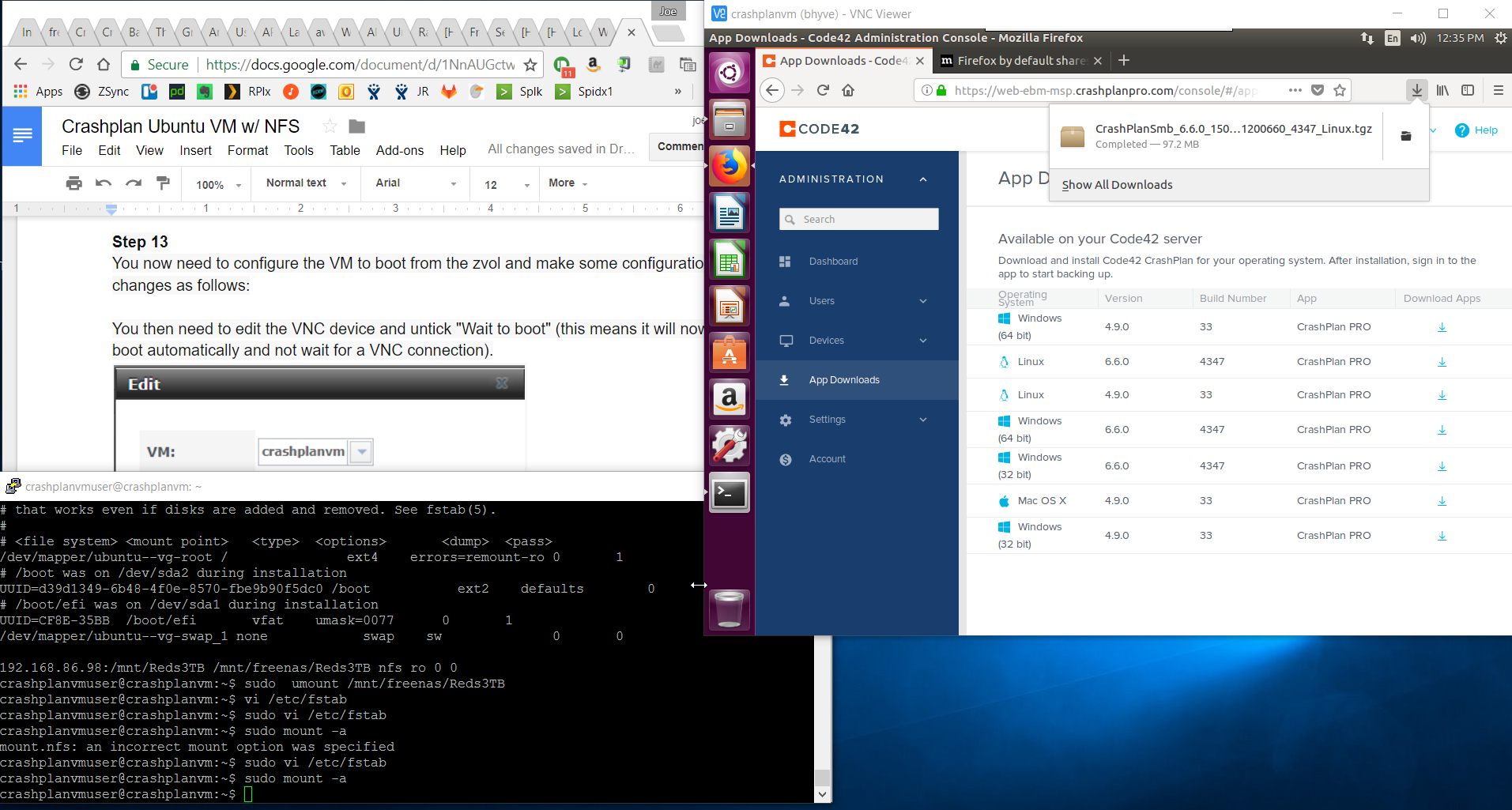The height and width of the screenshot is (810, 1512).
Task: Launch LibreOffice Impress from the launcher
Action: pos(730,306)
